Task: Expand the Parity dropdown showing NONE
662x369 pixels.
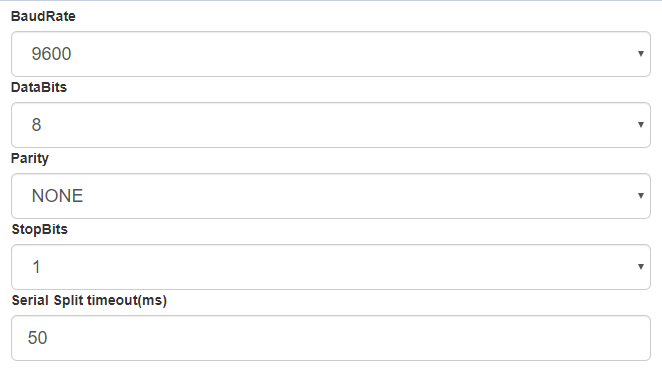Action: pyautogui.click(x=331, y=196)
